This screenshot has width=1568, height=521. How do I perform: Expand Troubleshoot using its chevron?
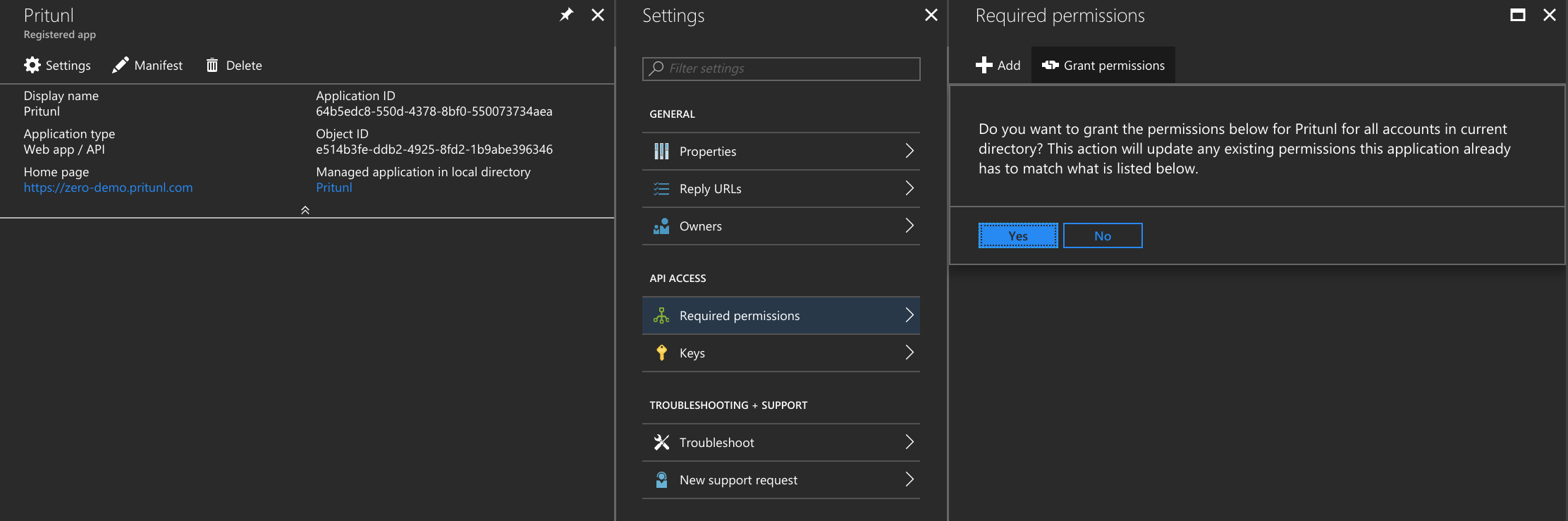pos(909,442)
